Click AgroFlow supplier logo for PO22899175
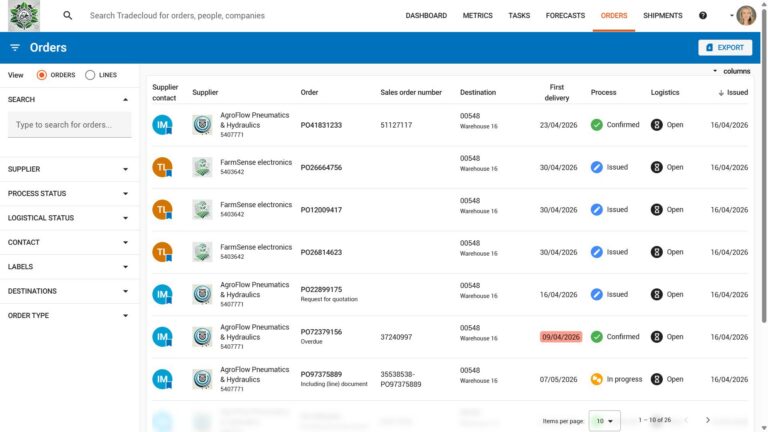This screenshot has width=768, height=432. point(202,294)
